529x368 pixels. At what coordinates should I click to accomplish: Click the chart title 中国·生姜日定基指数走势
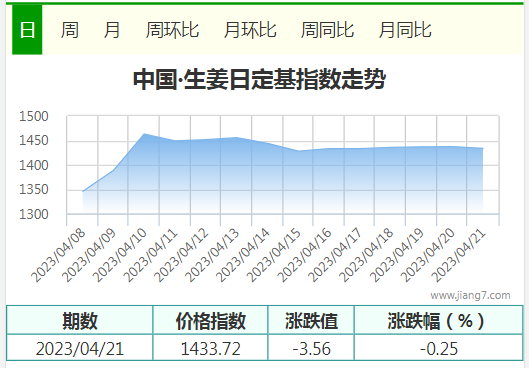pos(259,79)
